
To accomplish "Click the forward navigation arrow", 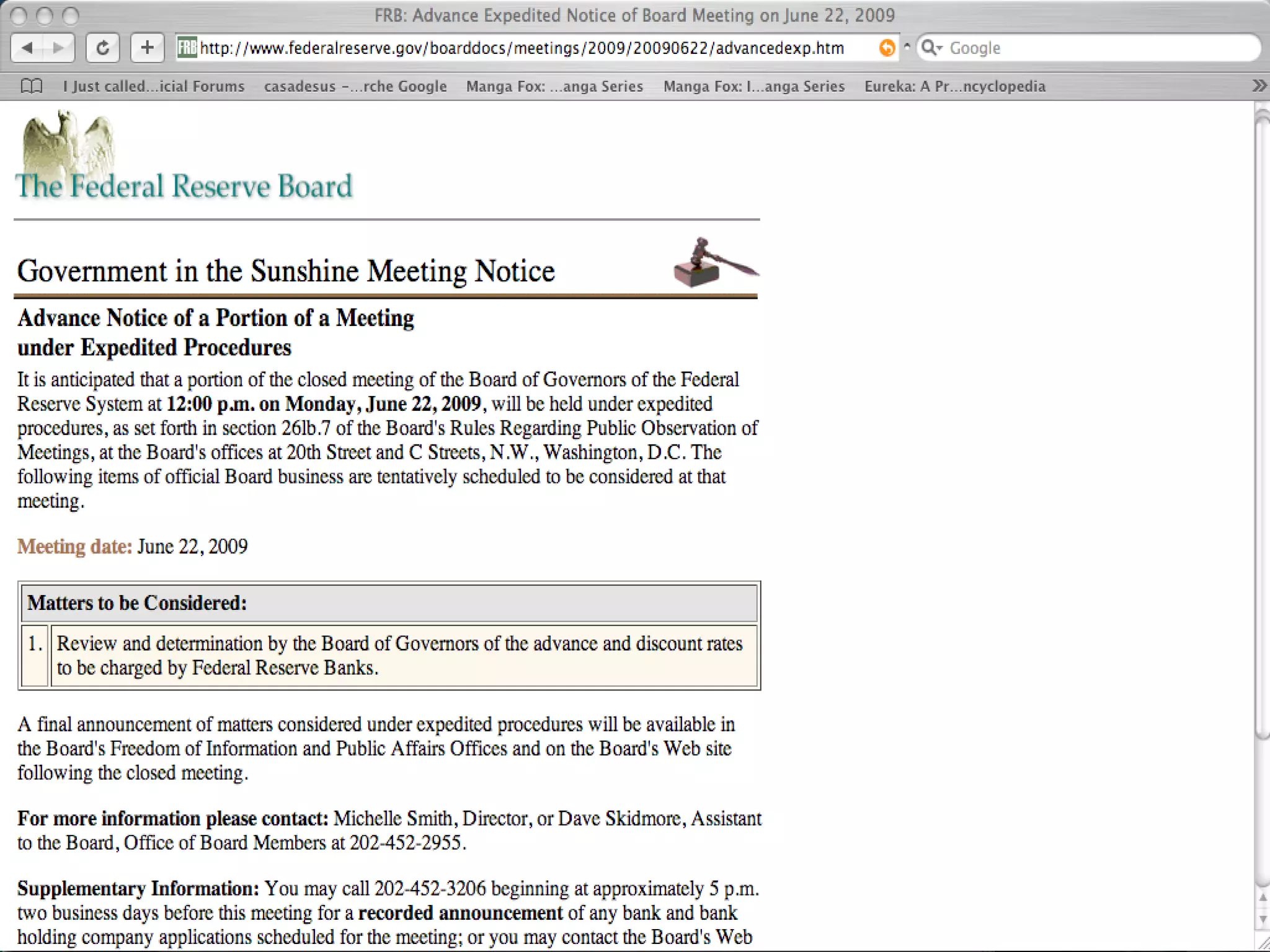I will [58, 48].
